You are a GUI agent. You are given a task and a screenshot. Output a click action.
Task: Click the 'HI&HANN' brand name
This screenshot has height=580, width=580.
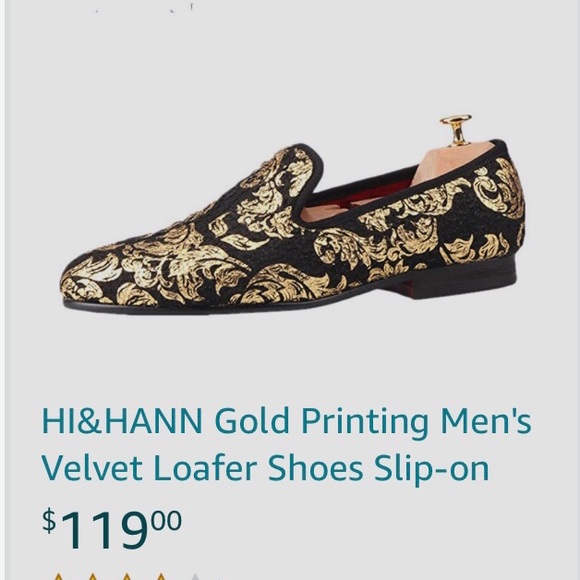pyautogui.click(x=122, y=421)
